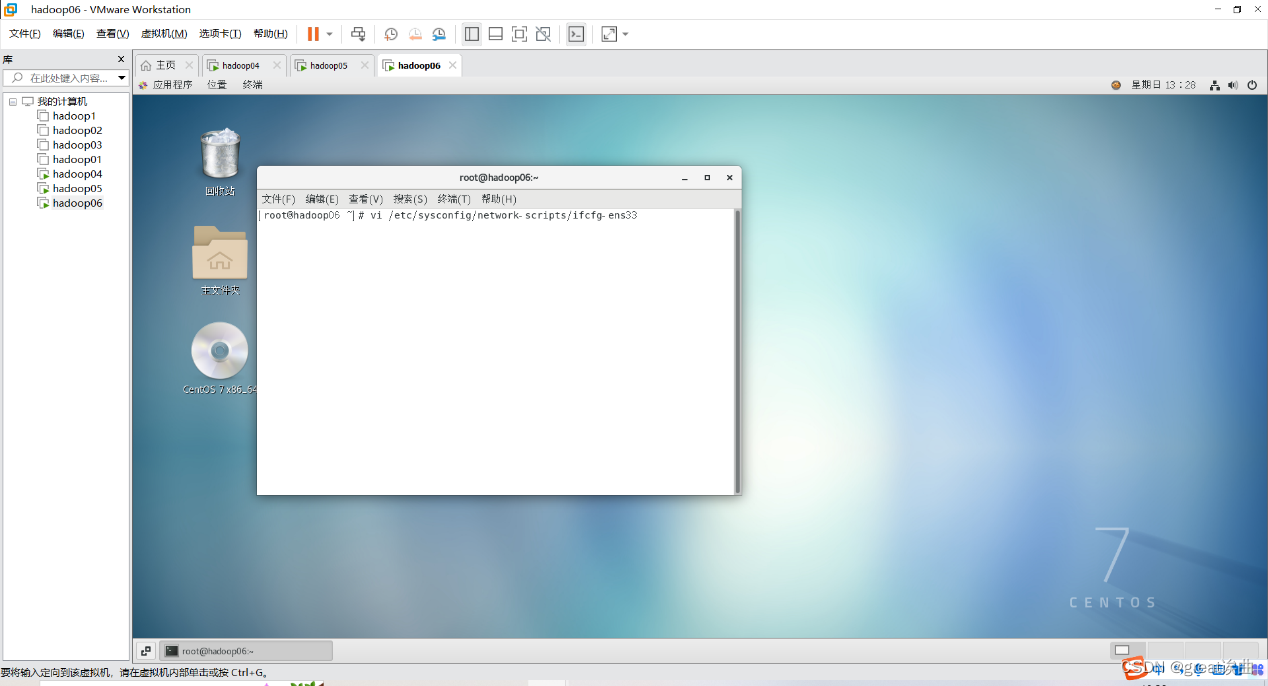Open the CentOS 位置 menu

coord(217,85)
